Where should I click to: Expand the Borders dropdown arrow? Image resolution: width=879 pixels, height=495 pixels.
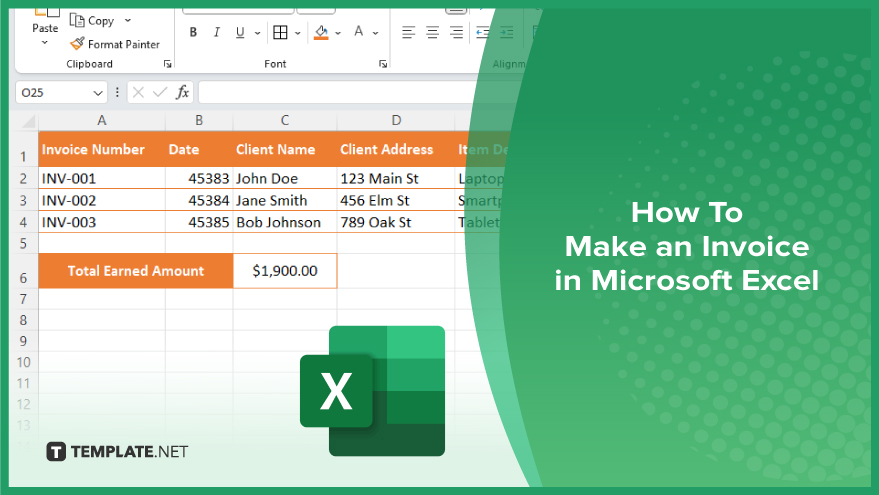click(298, 33)
